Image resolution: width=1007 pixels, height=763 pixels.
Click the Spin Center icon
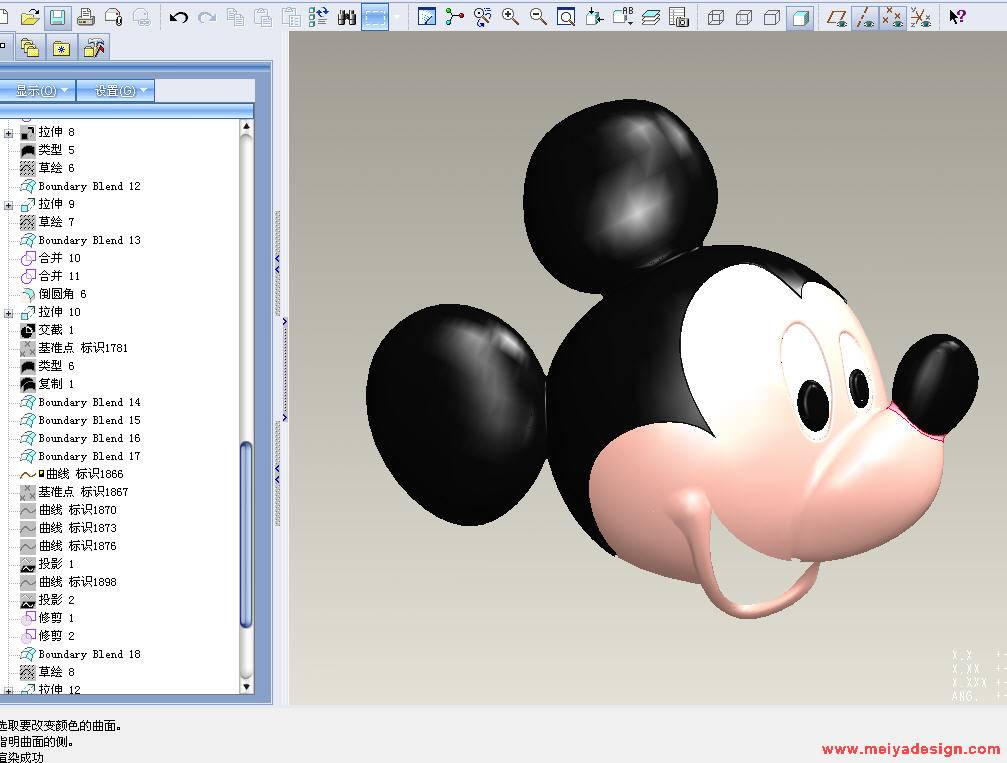[x=455, y=17]
